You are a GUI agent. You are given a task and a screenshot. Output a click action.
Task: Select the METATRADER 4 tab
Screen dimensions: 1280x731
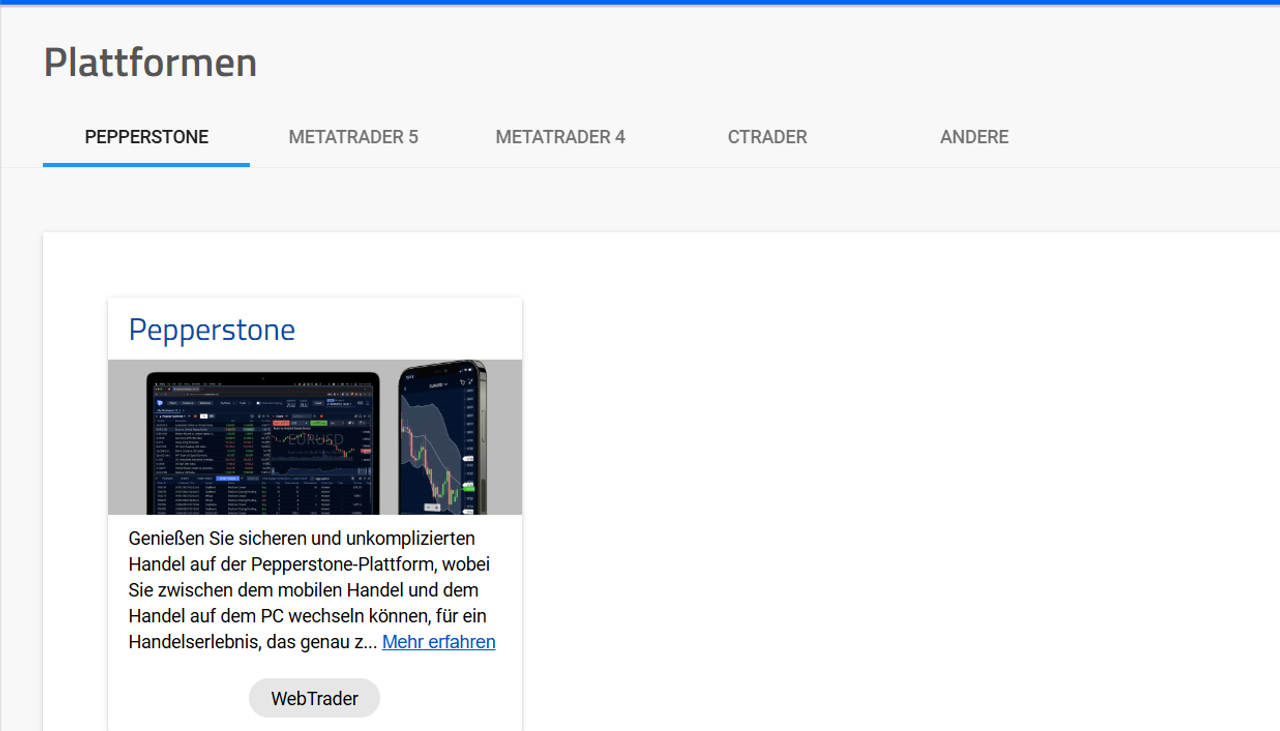tap(560, 137)
